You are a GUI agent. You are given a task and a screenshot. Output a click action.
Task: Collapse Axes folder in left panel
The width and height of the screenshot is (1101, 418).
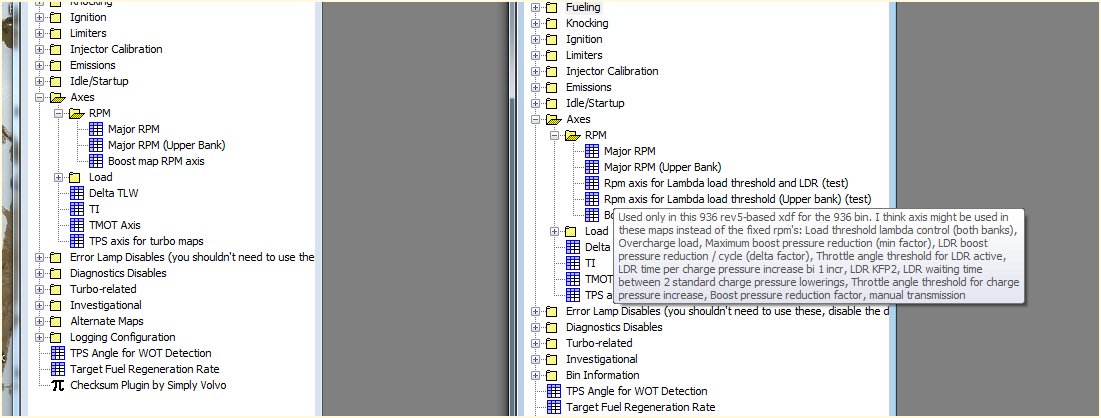pos(39,98)
